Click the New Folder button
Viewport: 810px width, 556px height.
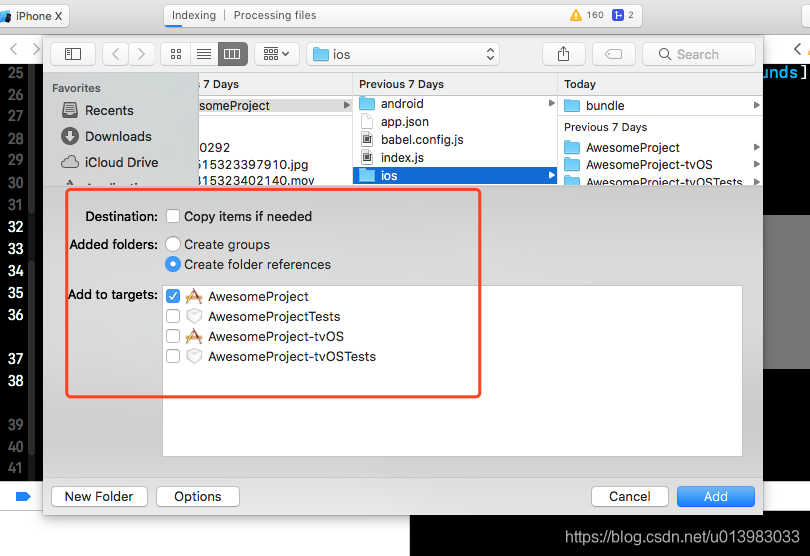click(99, 497)
